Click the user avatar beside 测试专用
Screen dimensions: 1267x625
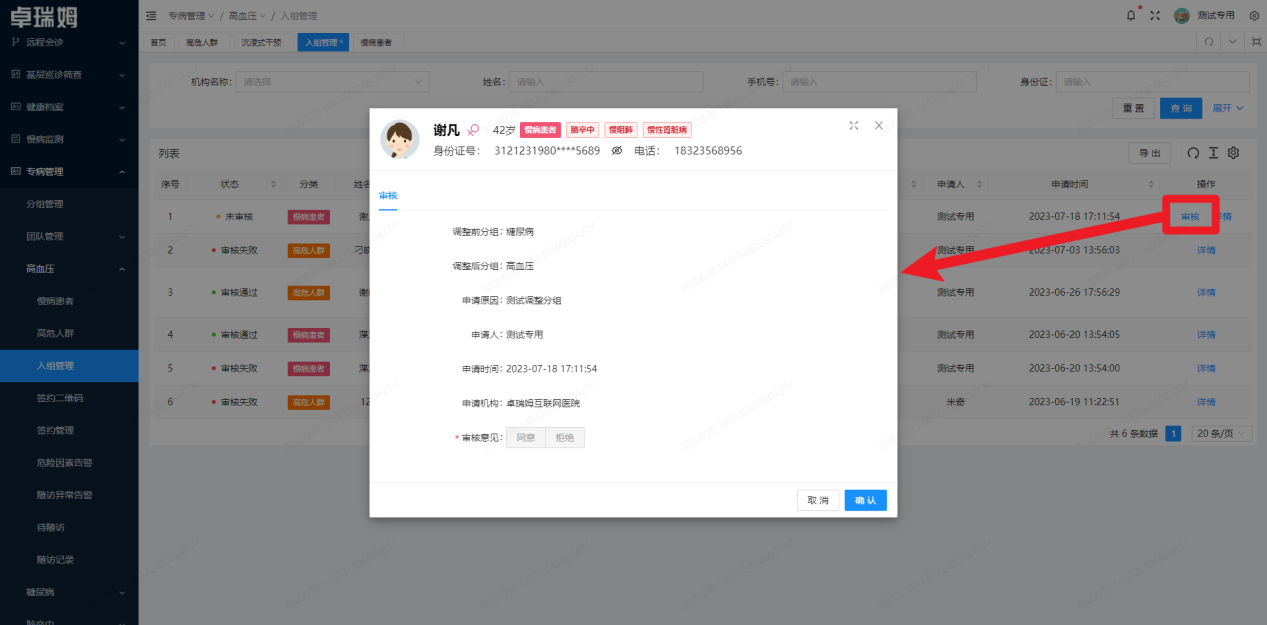pos(1182,15)
